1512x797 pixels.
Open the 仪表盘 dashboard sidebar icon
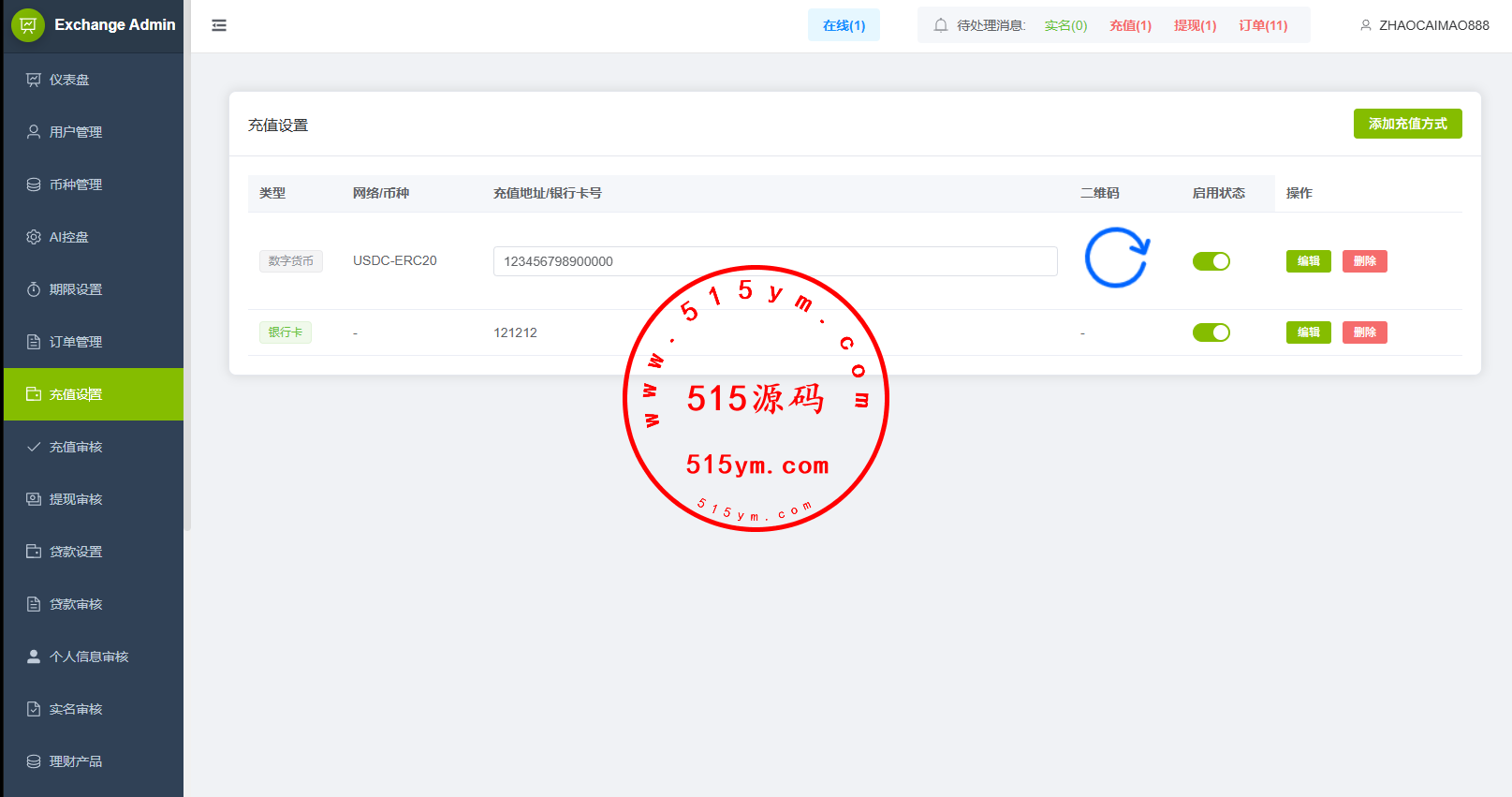(34, 80)
